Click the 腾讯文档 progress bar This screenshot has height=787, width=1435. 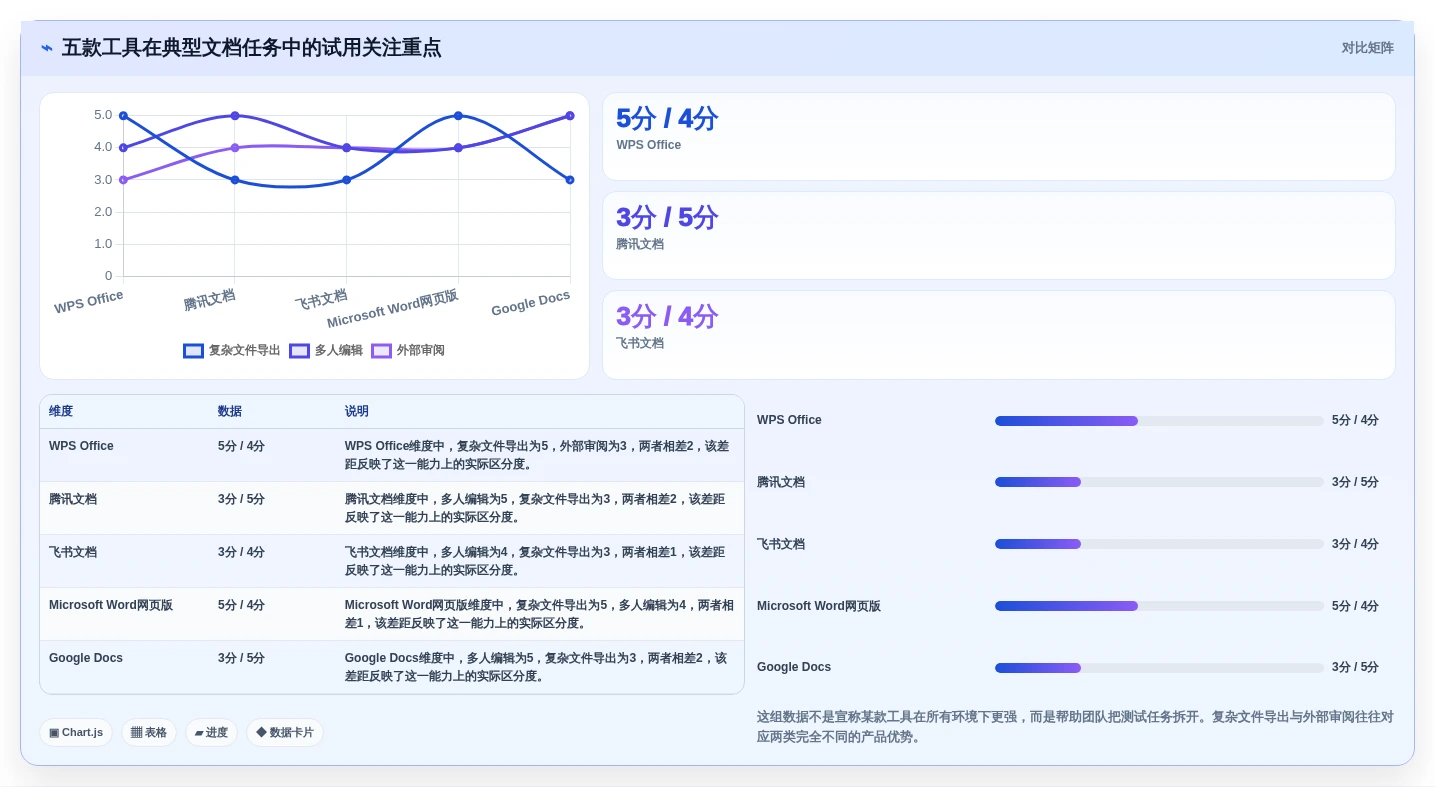pos(1159,482)
